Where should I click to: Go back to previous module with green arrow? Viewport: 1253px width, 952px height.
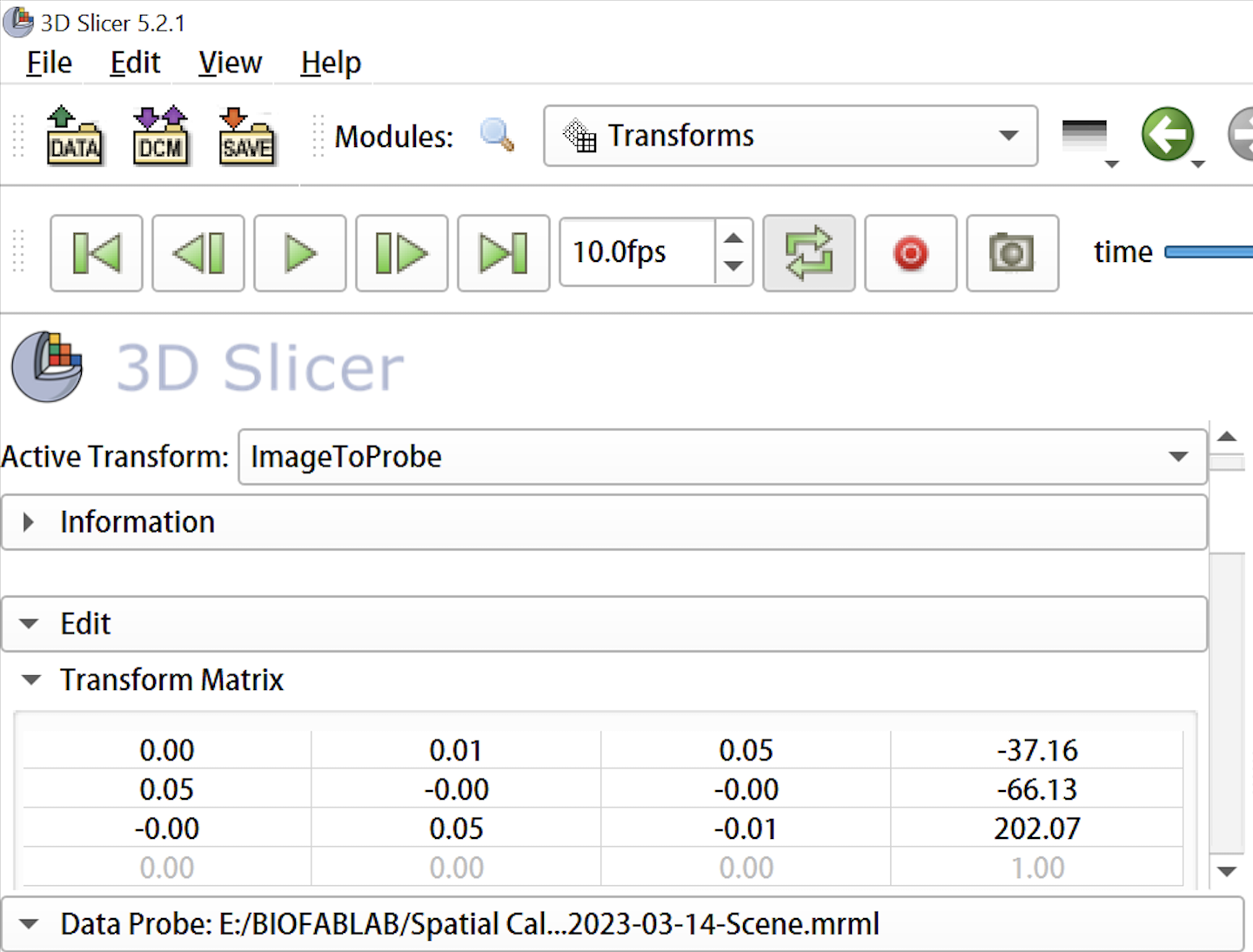click(x=1166, y=134)
